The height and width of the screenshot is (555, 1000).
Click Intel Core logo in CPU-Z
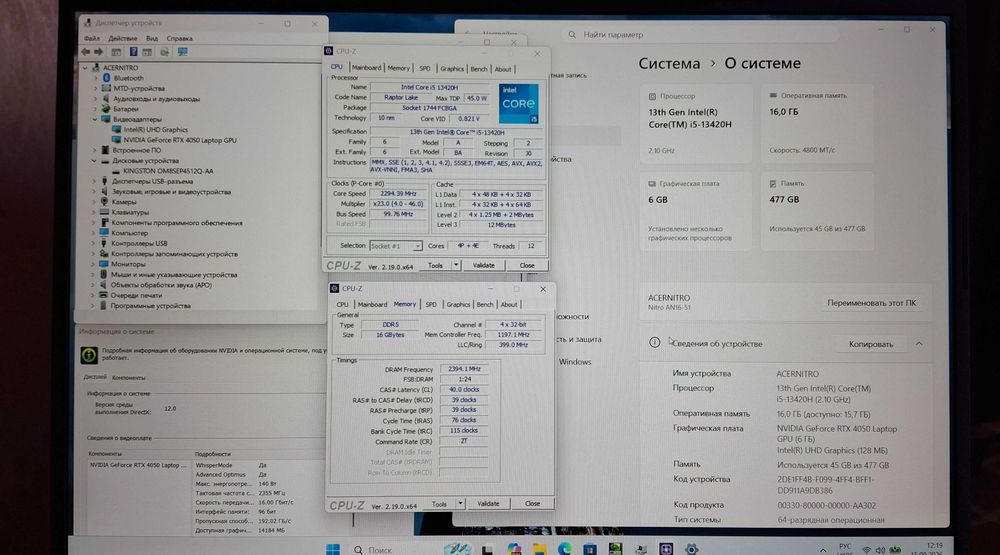[x=518, y=103]
